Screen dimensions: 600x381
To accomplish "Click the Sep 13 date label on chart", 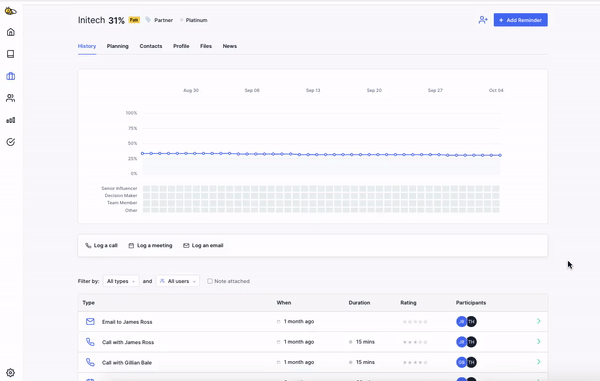I will pyautogui.click(x=313, y=90).
